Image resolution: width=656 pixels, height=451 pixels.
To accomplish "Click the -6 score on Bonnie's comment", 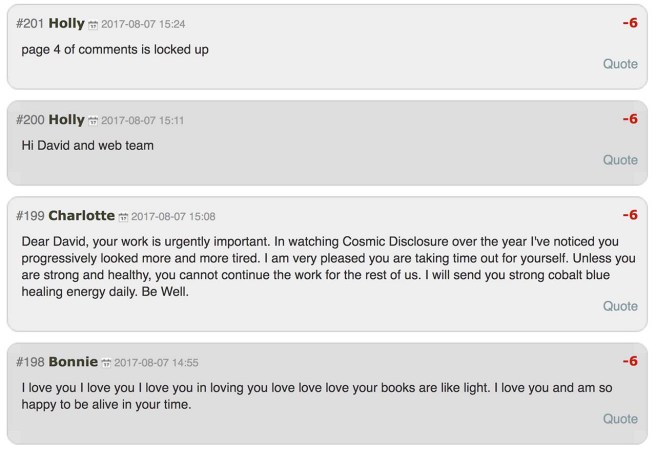I will (630, 361).
